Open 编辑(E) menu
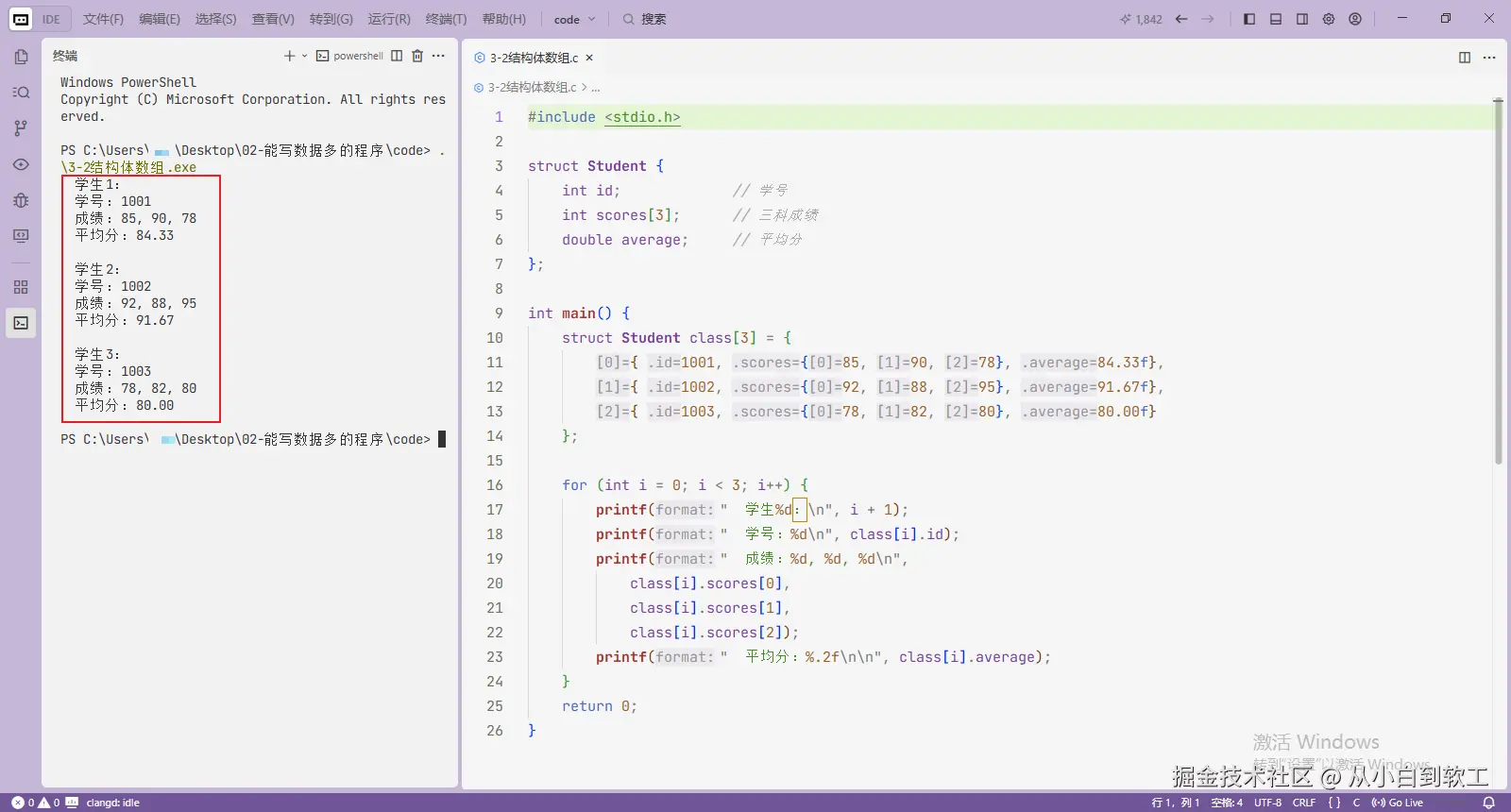 (160, 19)
